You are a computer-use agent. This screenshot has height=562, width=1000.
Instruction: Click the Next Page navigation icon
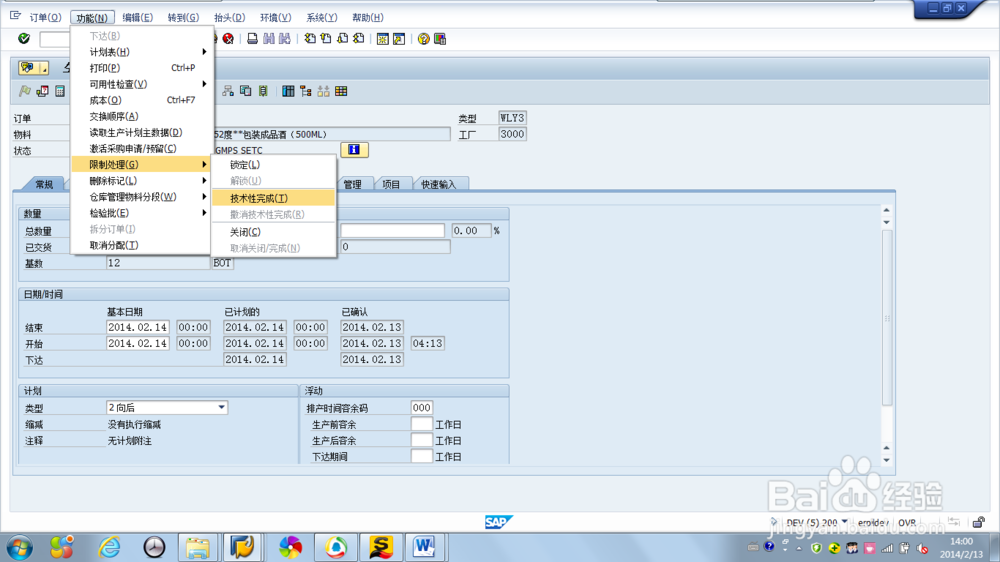click(342, 39)
